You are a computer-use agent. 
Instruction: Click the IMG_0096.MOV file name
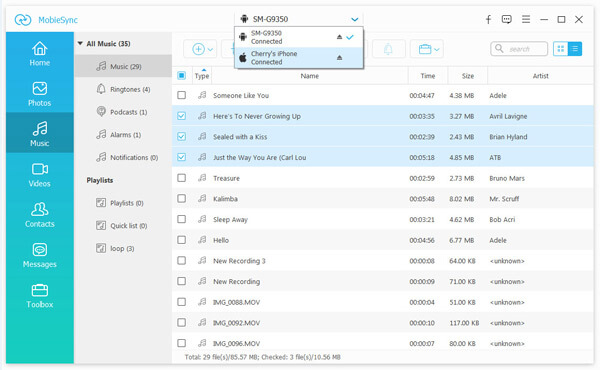[x=236, y=343]
